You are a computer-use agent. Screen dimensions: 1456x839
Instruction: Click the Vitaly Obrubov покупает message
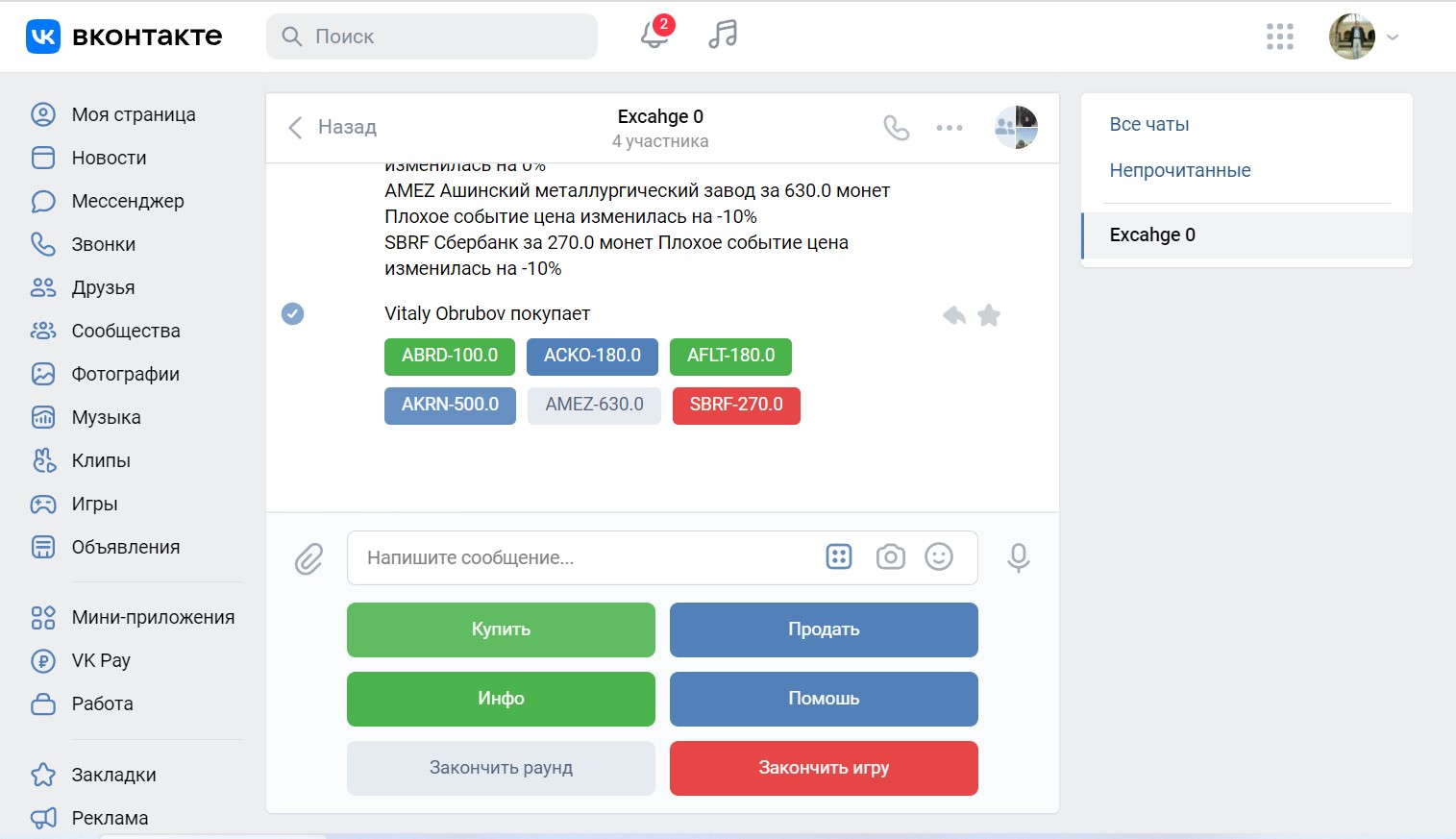tap(487, 313)
